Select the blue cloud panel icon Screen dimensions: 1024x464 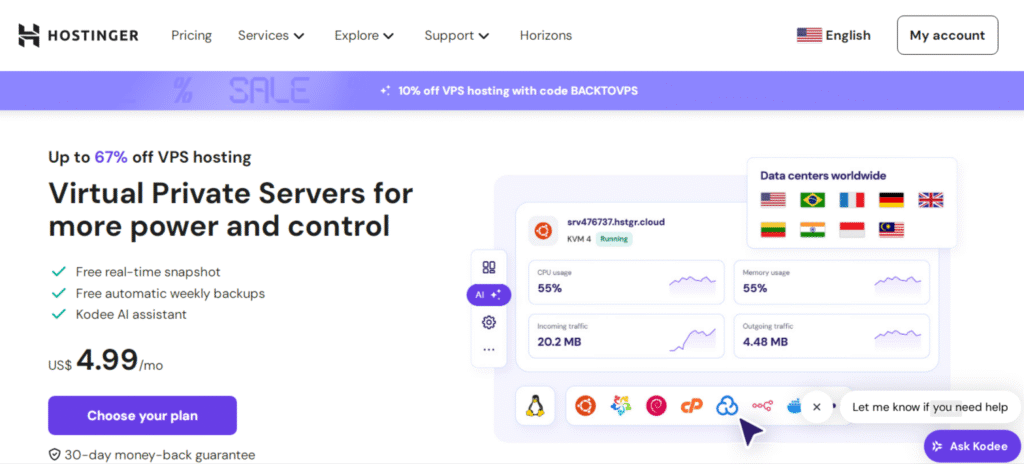pyautogui.click(x=726, y=406)
